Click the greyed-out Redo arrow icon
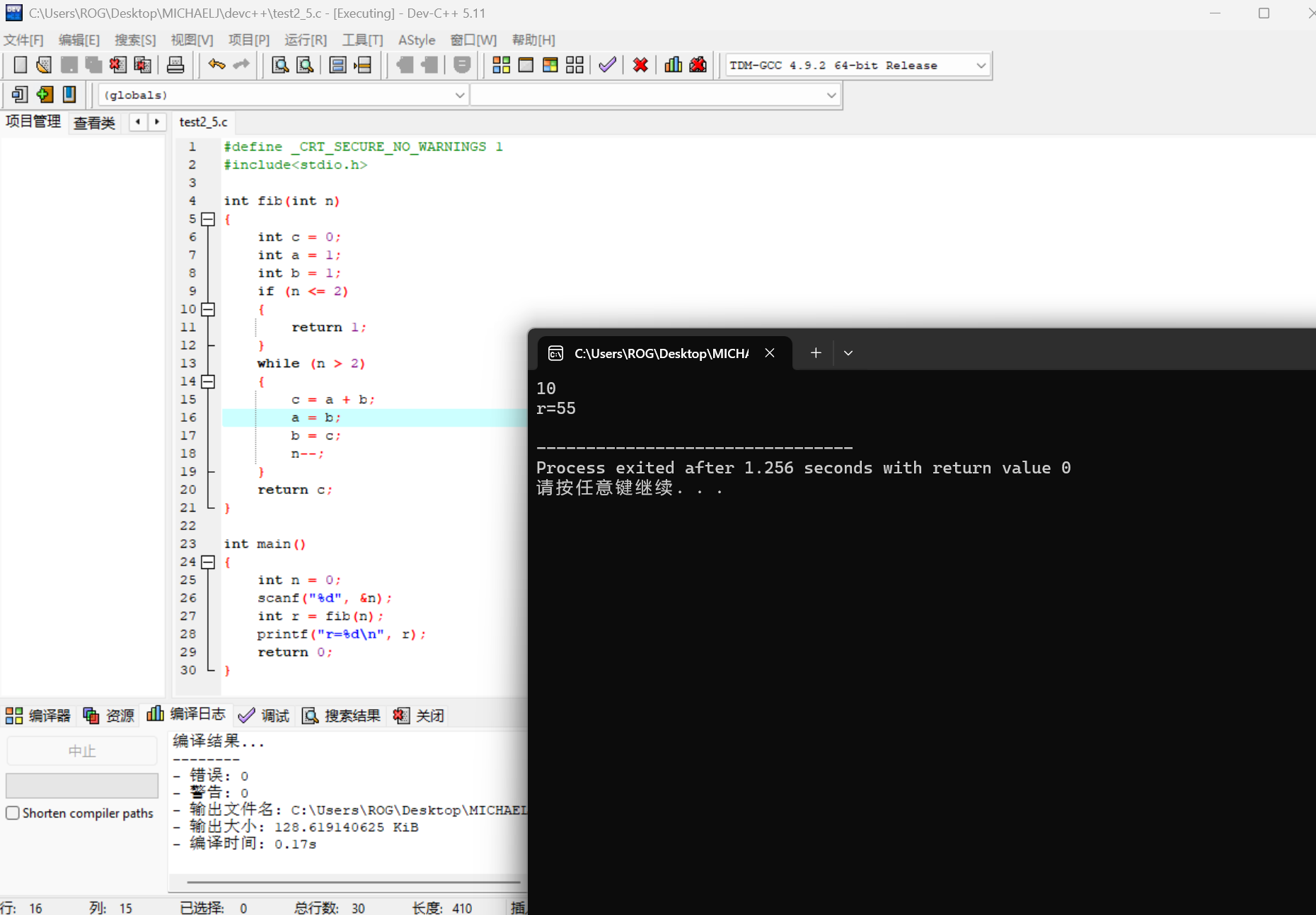Screen dimensions: 1316x915 tap(241, 65)
